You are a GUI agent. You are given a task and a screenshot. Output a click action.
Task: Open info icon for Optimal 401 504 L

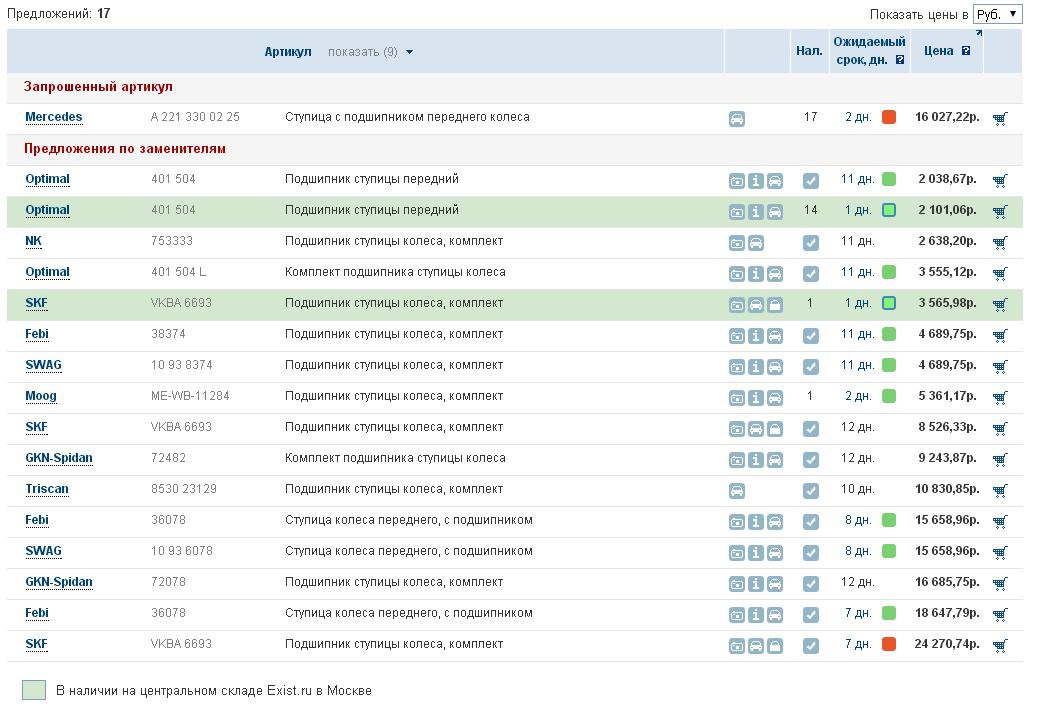pos(756,274)
